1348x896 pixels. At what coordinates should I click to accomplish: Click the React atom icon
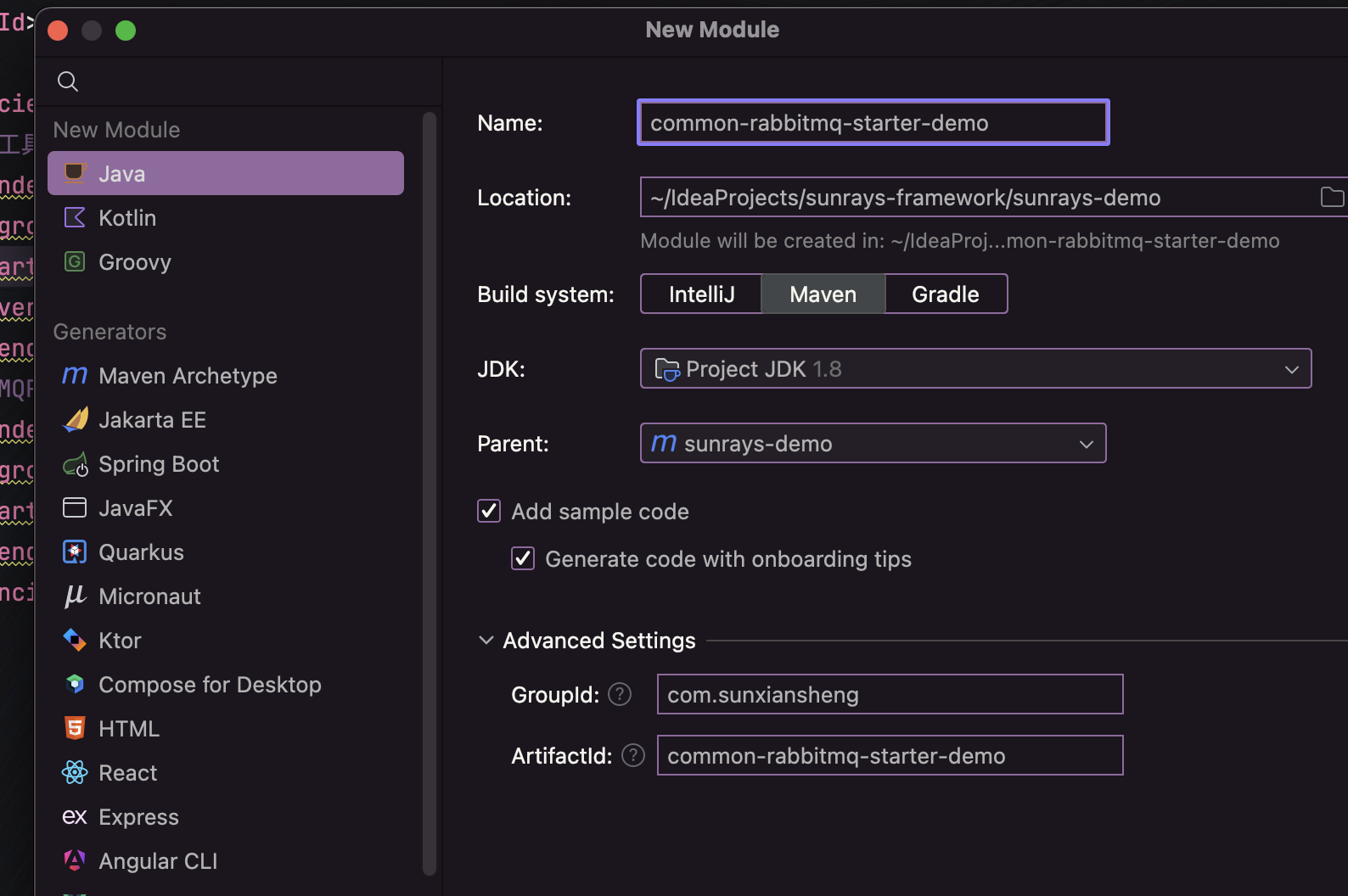click(x=75, y=772)
